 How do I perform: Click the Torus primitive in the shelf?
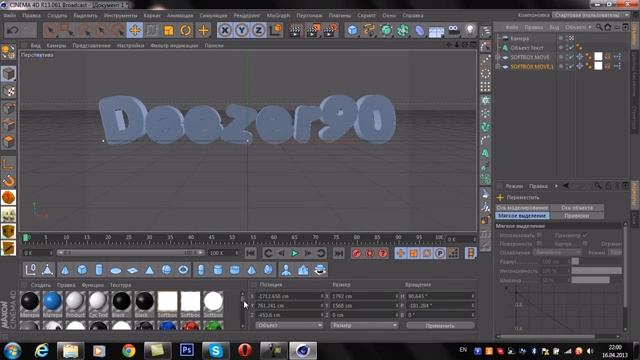(x=183, y=270)
